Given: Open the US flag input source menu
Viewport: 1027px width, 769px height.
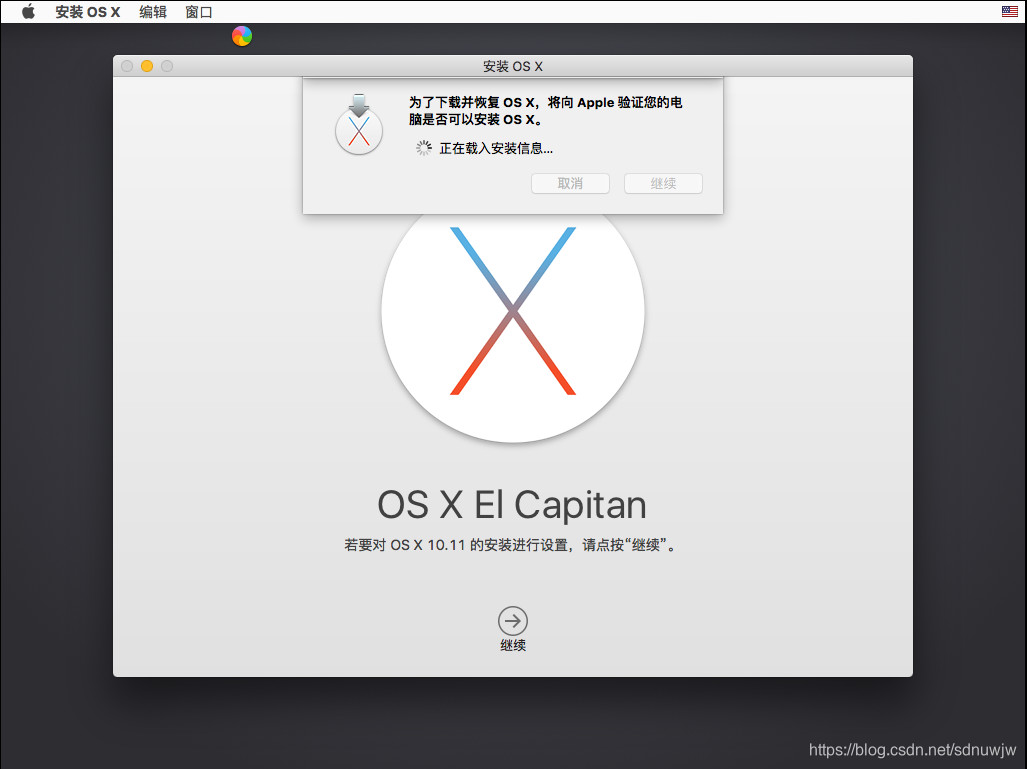Looking at the screenshot, I should [1009, 11].
